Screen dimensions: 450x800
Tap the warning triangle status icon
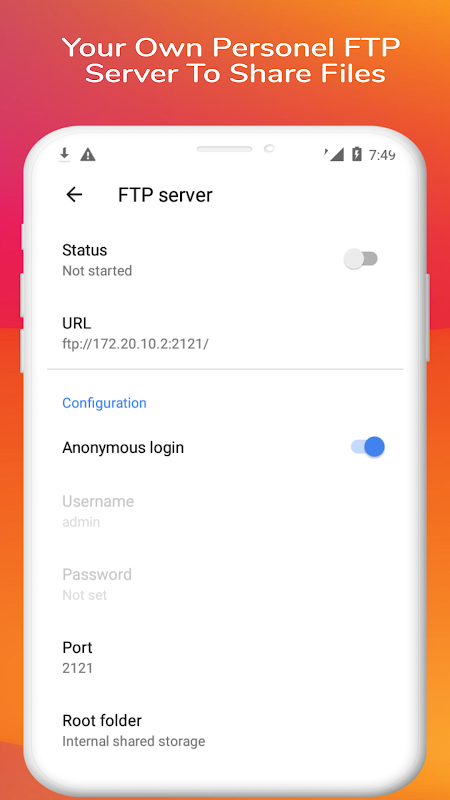point(88,155)
